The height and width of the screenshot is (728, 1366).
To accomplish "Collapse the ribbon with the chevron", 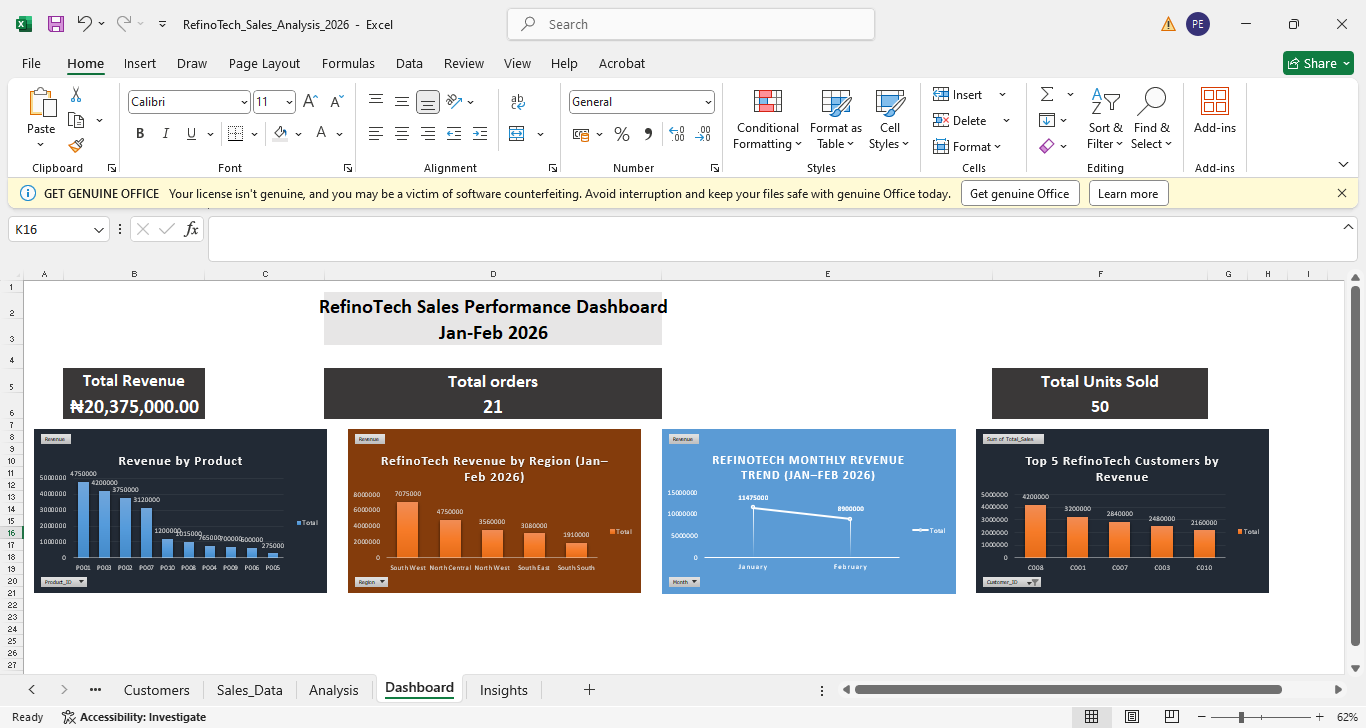I will coord(1343,165).
